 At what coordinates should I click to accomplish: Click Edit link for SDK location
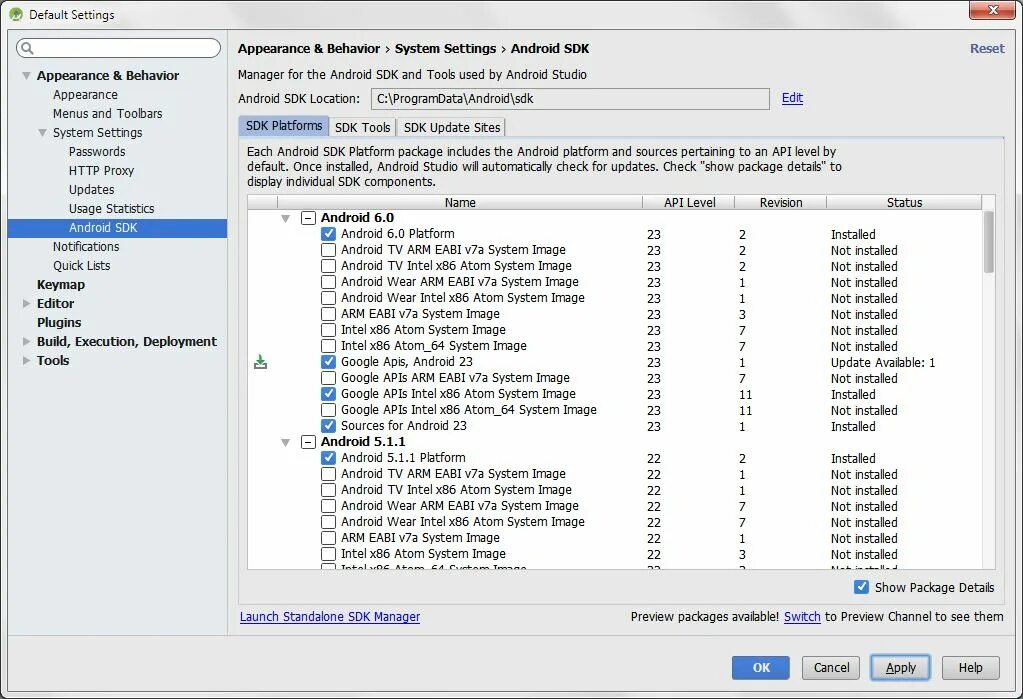[x=792, y=98]
